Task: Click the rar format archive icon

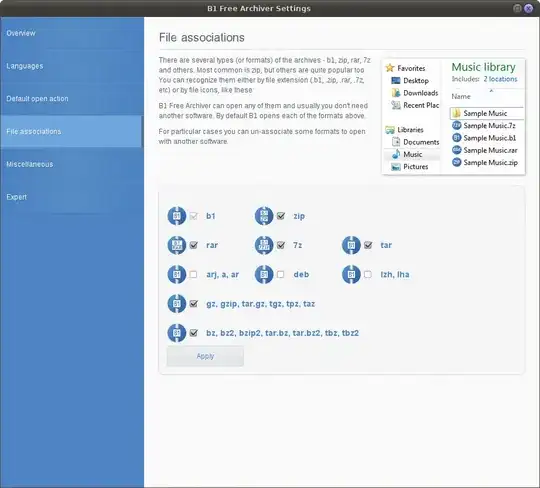Action: (x=177, y=245)
